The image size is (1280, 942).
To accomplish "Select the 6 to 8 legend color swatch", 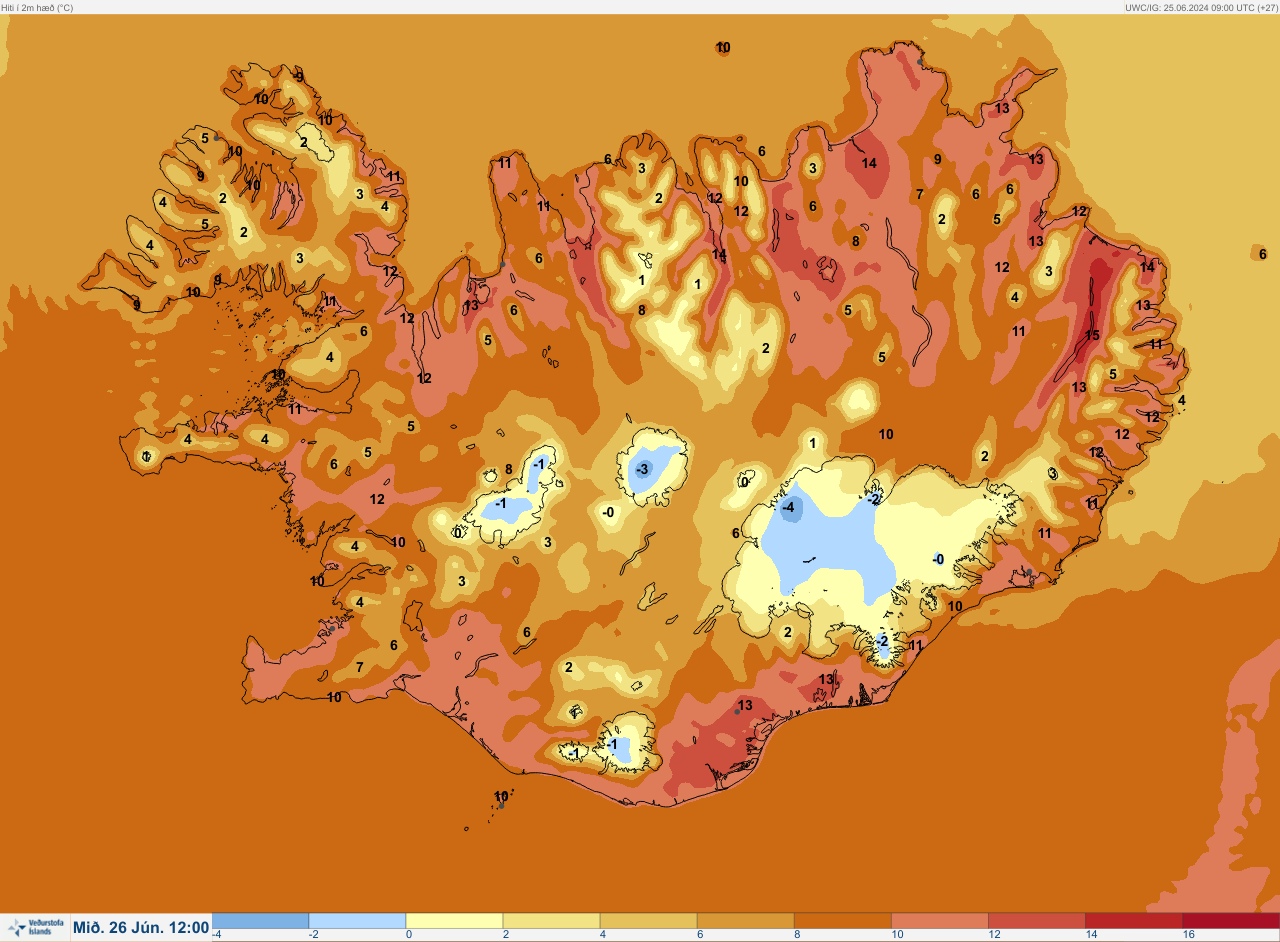I will [745, 921].
